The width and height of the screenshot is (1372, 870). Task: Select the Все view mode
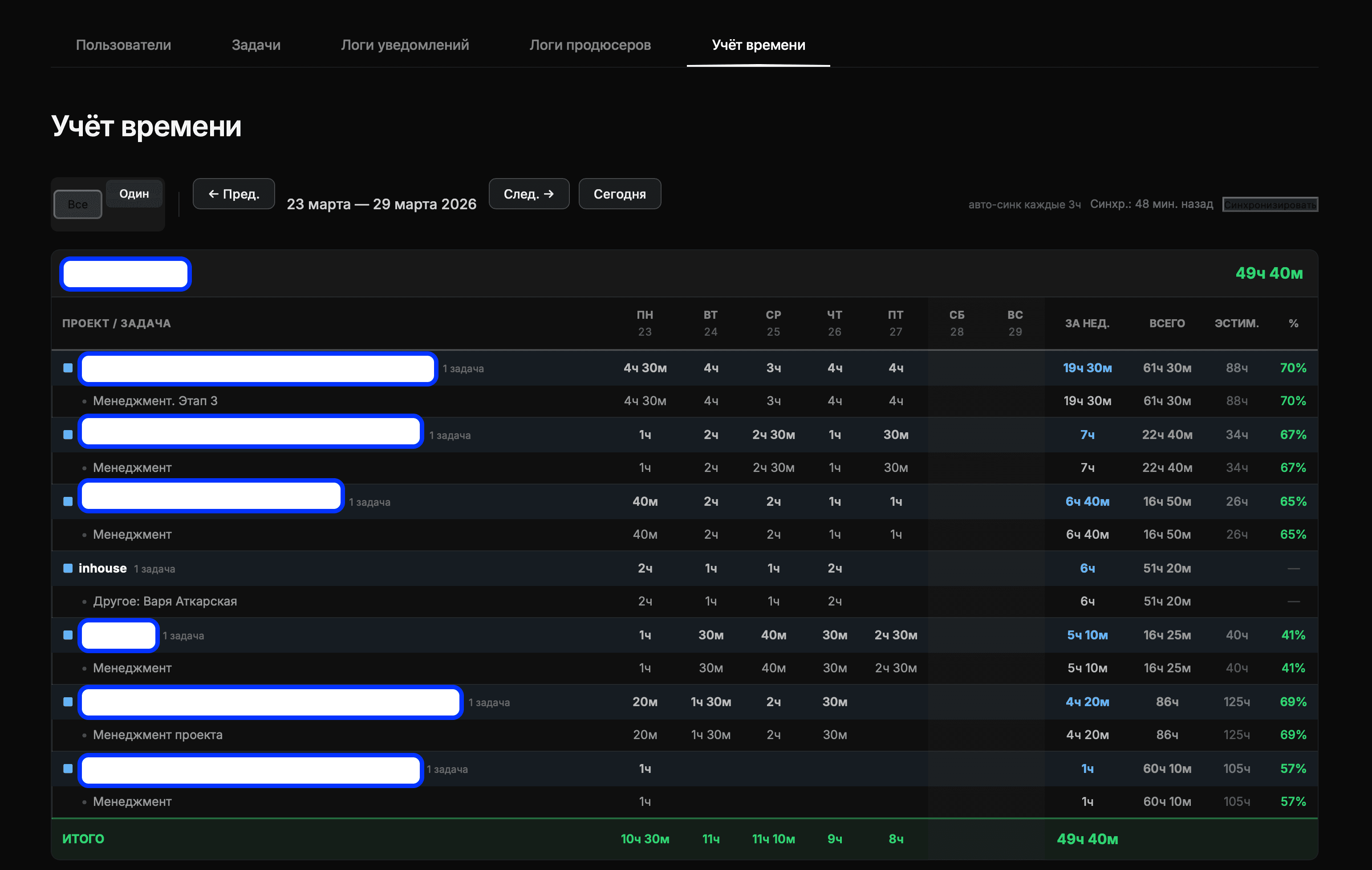click(77, 203)
